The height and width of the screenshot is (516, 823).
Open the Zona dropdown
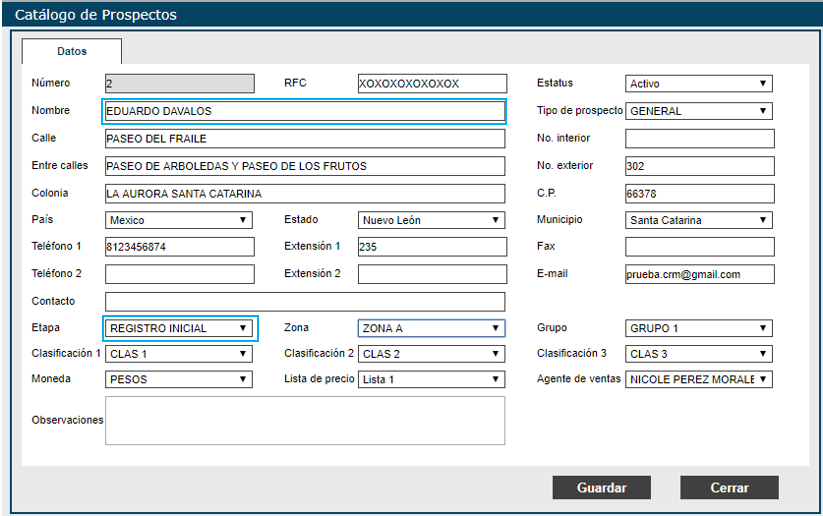(431, 328)
